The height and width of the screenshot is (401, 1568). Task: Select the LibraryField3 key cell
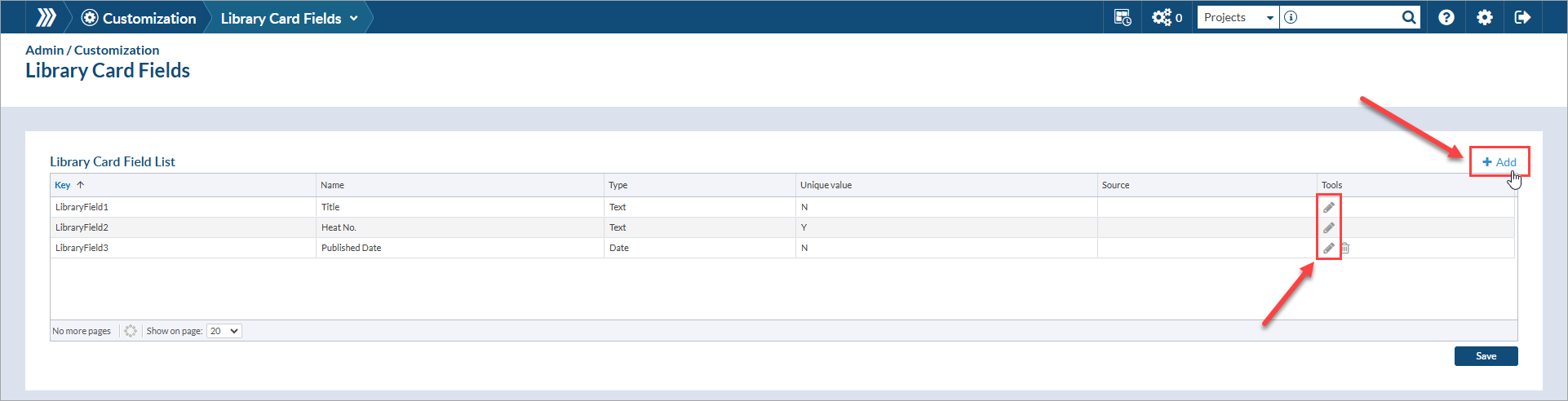pos(183,248)
